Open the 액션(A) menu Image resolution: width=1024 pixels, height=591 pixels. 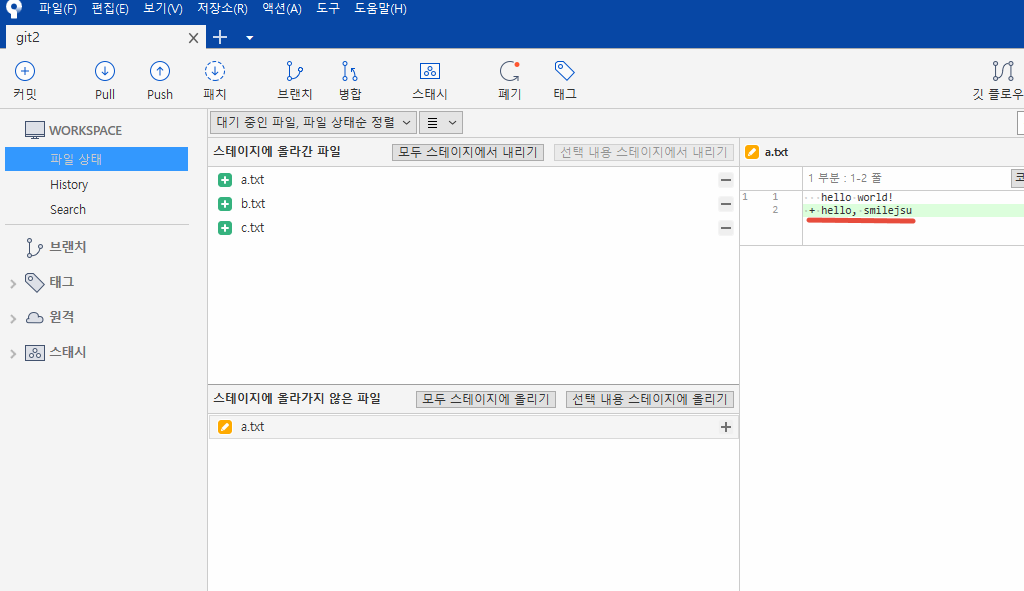click(x=281, y=8)
